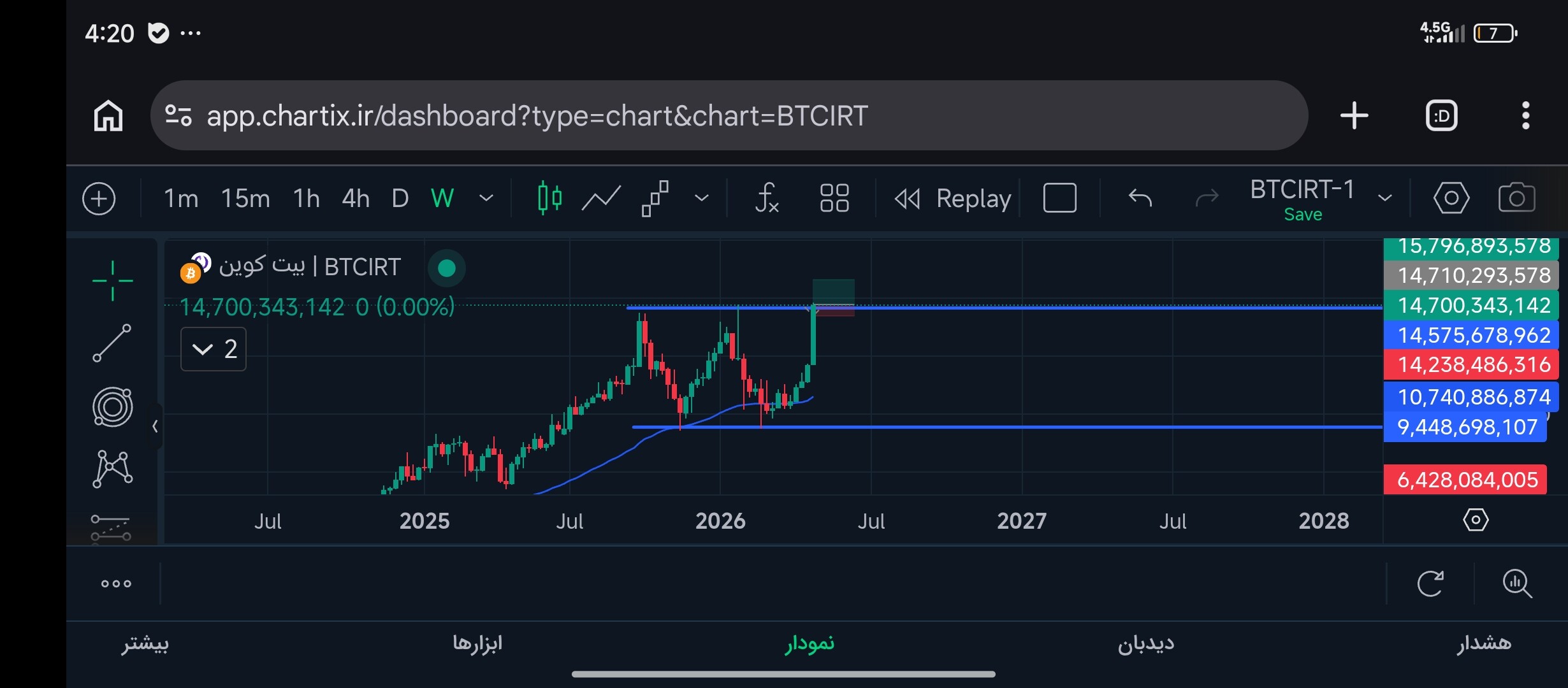Click the undo arrow
Viewport: 1568px width, 688px height.
[1140, 198]
